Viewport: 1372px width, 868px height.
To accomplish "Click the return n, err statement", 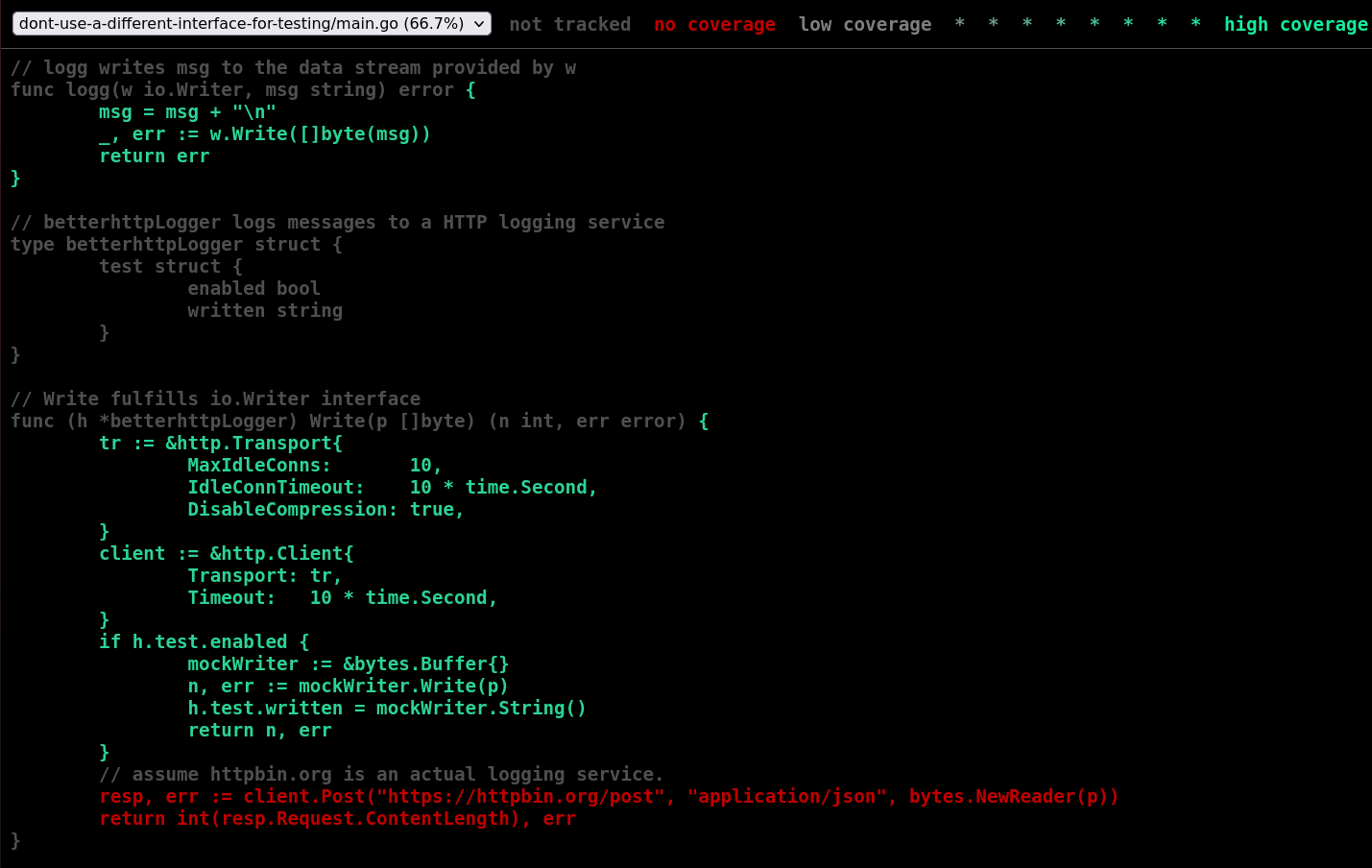I will (x=259, y=730).
